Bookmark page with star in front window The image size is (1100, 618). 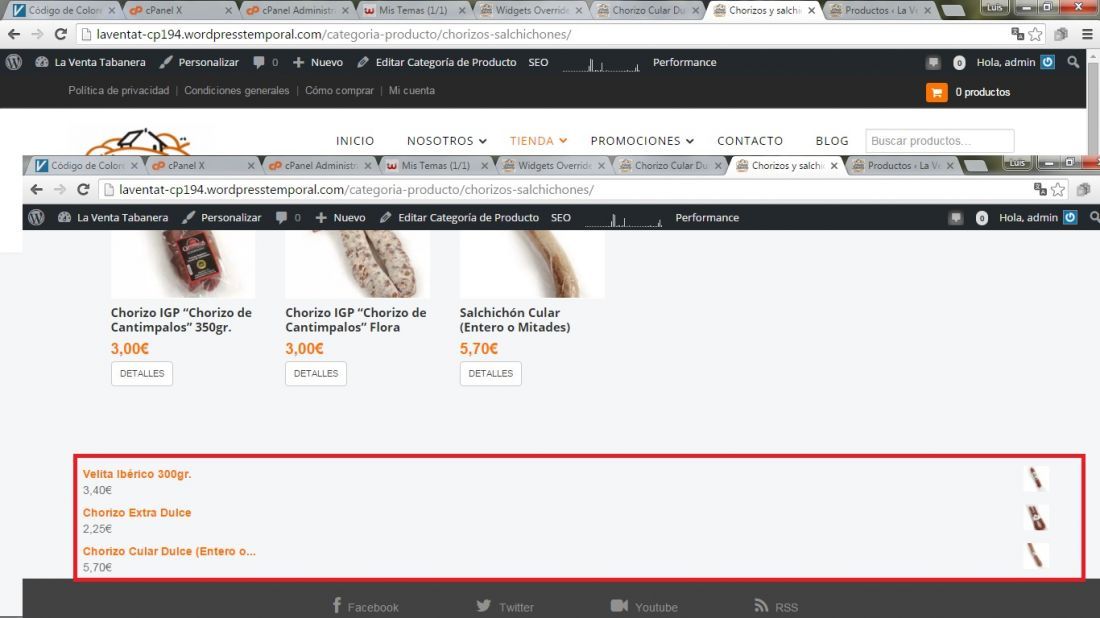1058,189
